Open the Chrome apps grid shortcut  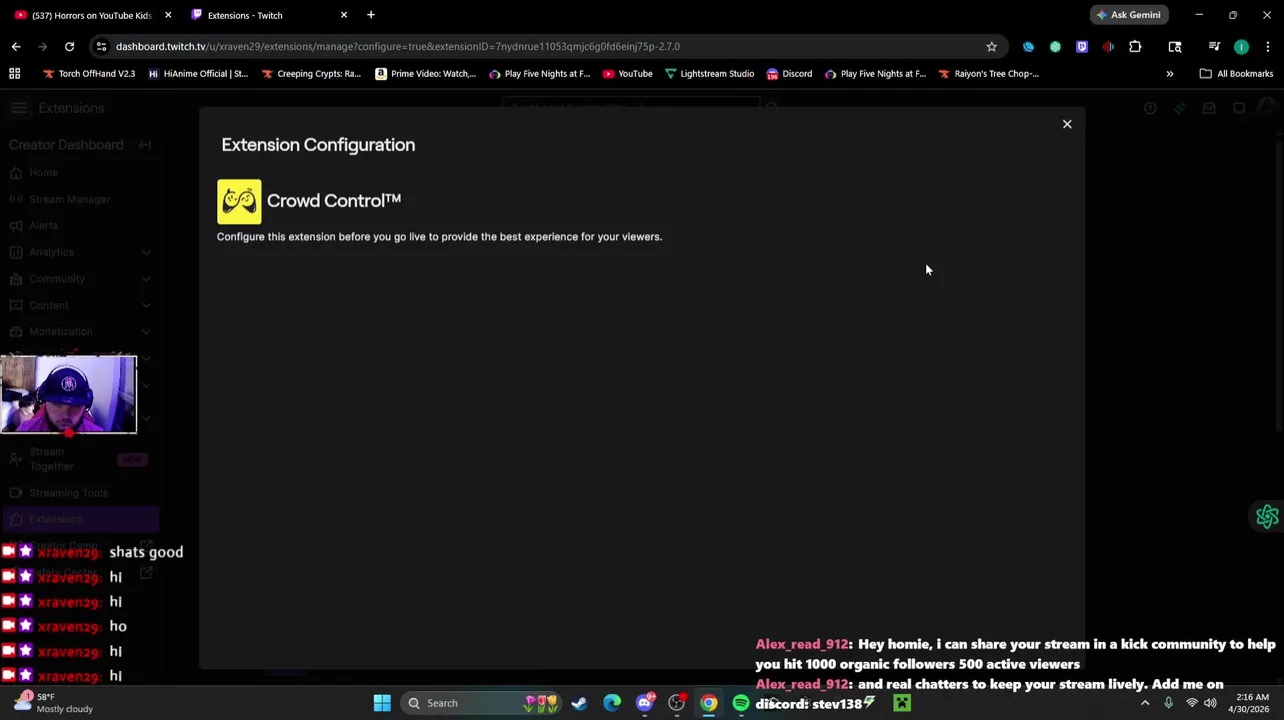pyautogui.click(x=14, y=73)
